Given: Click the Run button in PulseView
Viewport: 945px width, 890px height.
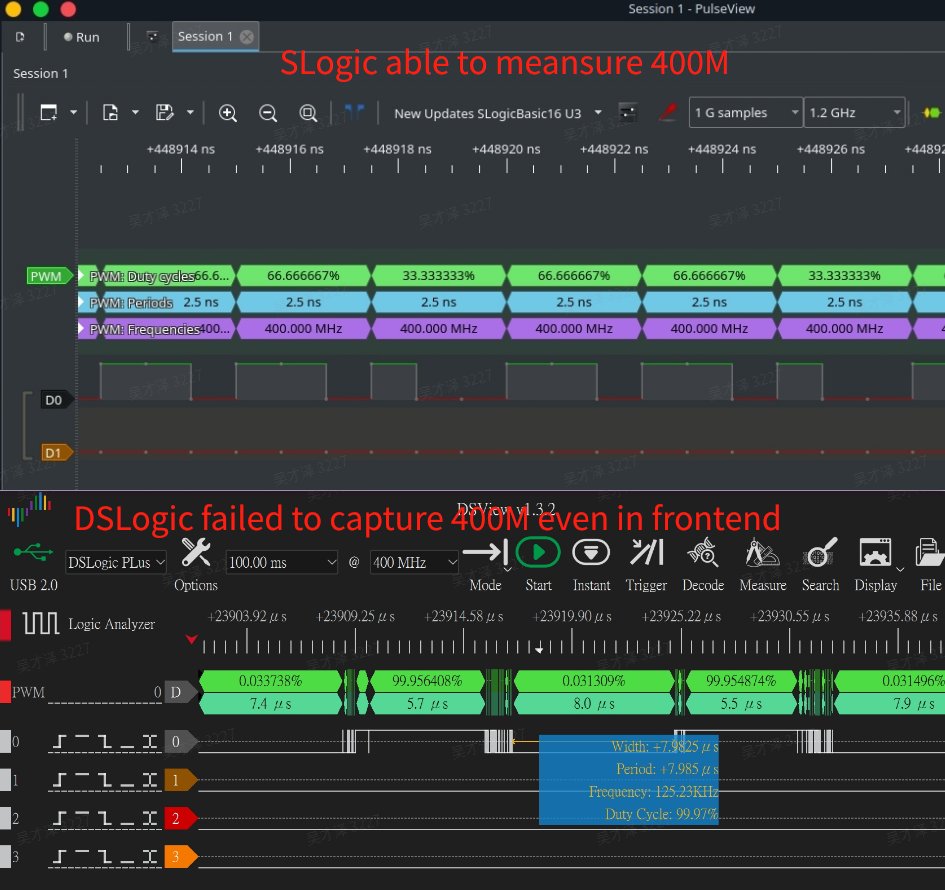Looking at the screenshot, I should click(81, 37).
